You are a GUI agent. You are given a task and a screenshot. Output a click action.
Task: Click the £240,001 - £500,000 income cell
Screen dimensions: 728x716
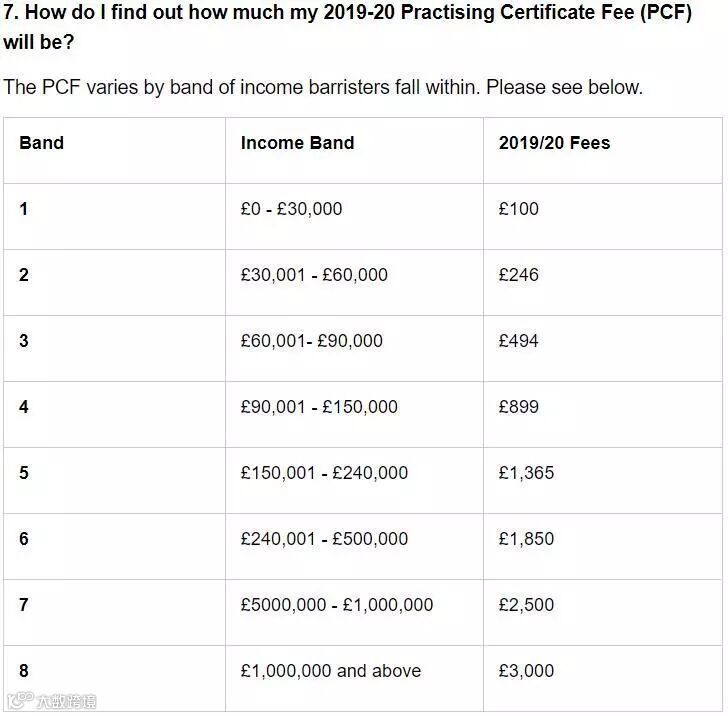[x=324, y=539]
